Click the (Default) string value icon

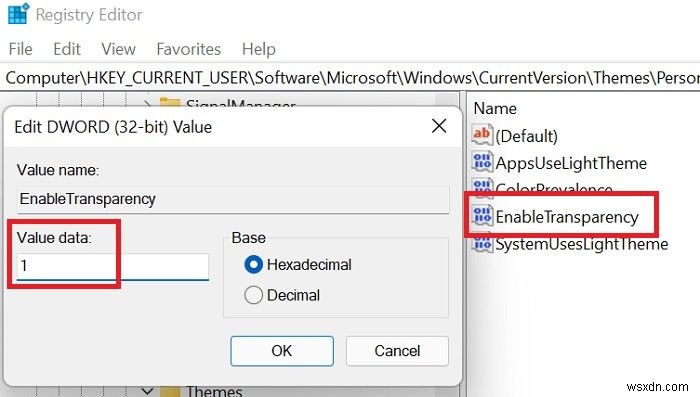coord(482,134)
